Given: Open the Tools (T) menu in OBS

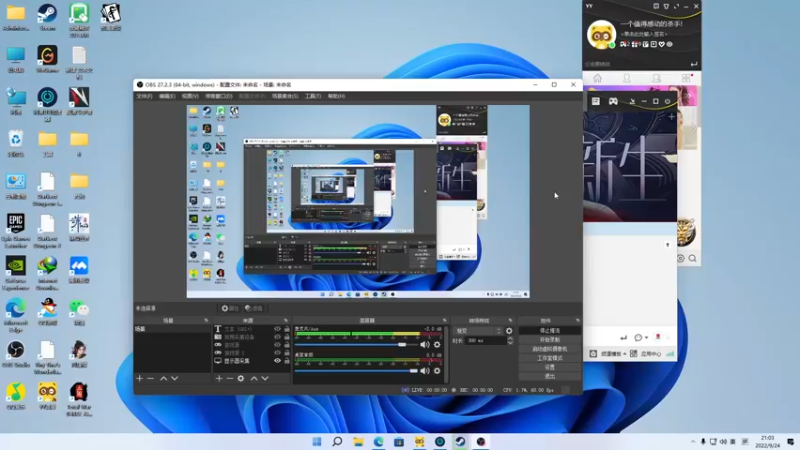Looking at the screenshot, I should click(x=313, y=96).
